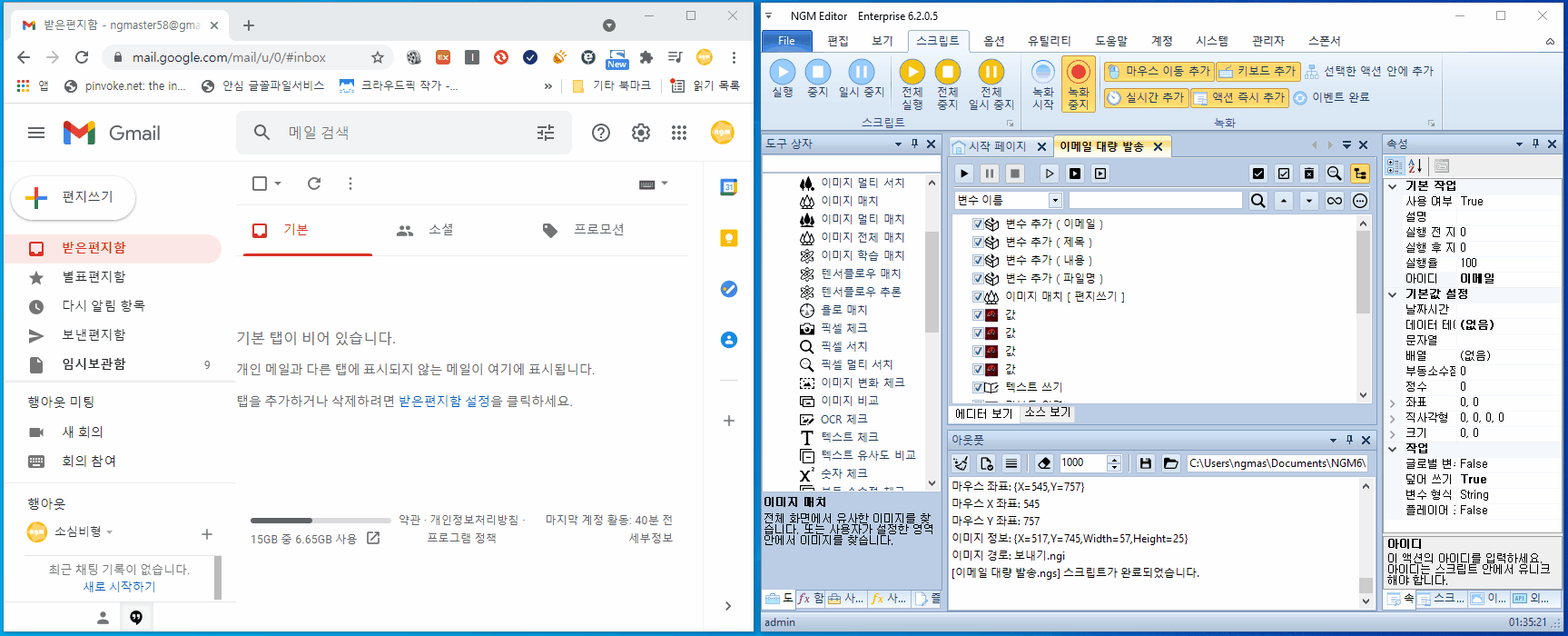Toggle checkbox for 텍스트 쓰기 action
The height and width of the screenshot is (636, 1568).
click(x=978, y=387)
